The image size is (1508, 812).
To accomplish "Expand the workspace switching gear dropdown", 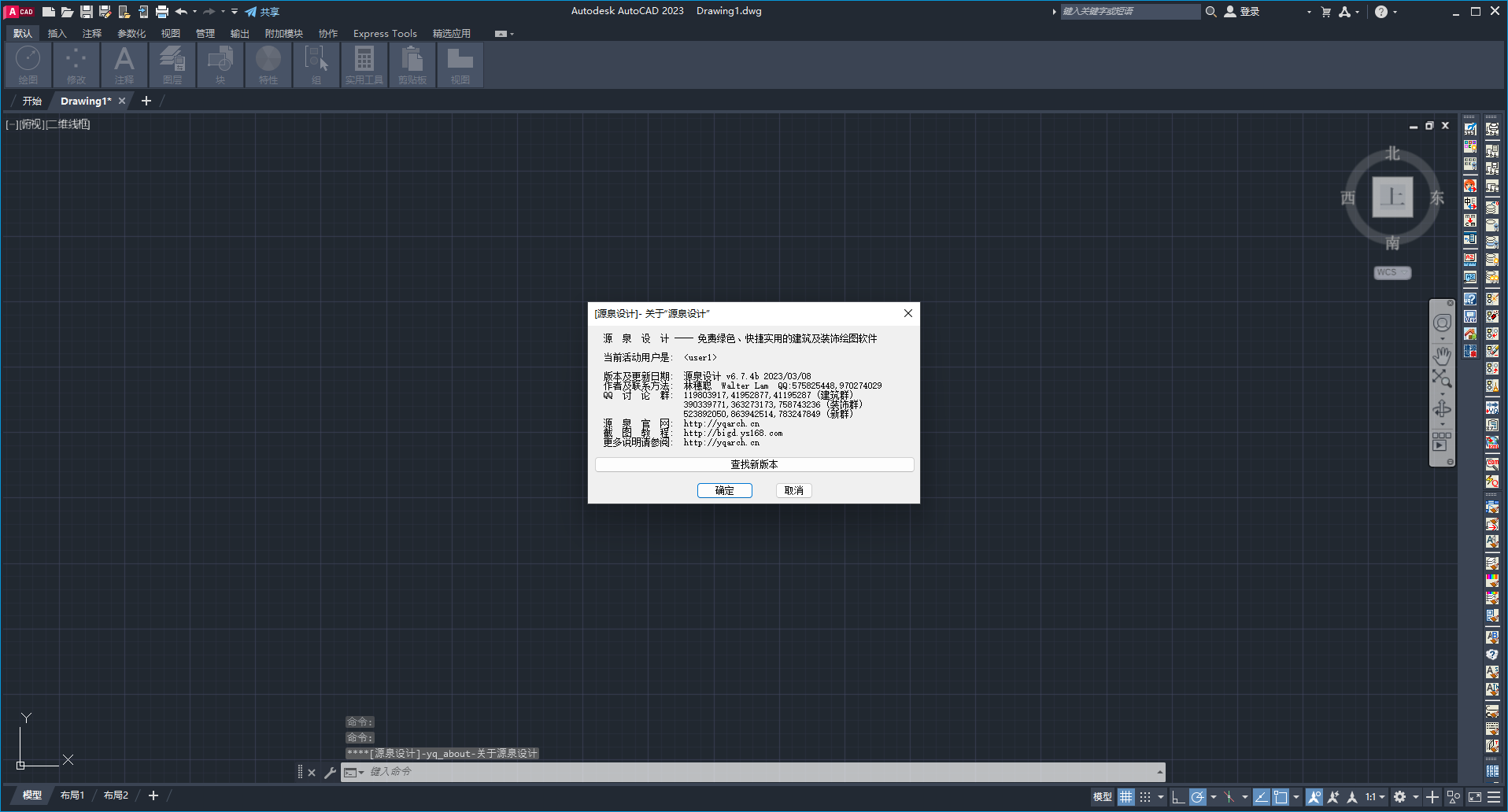I will pyautogui.click(x=1415, y=797).
